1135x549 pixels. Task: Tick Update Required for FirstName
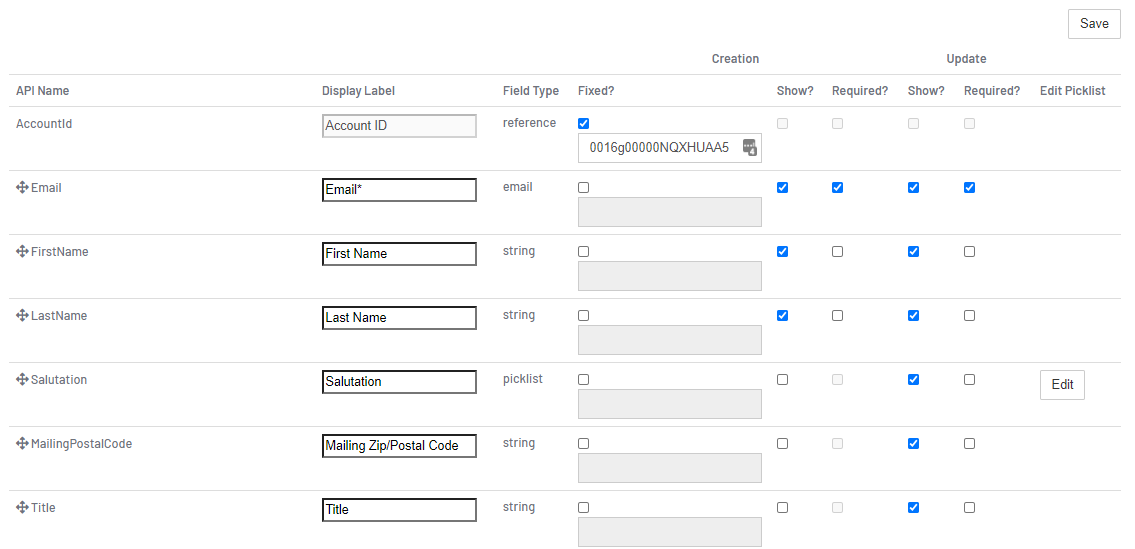(x=970, y=251)
